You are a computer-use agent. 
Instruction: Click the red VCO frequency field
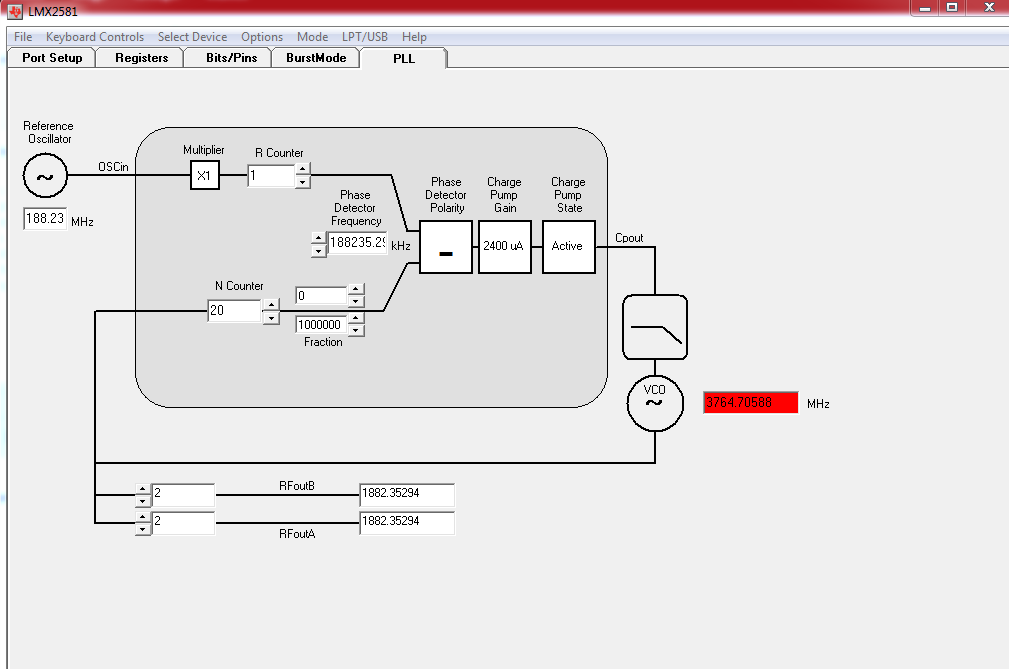click(x=750, y=403)
